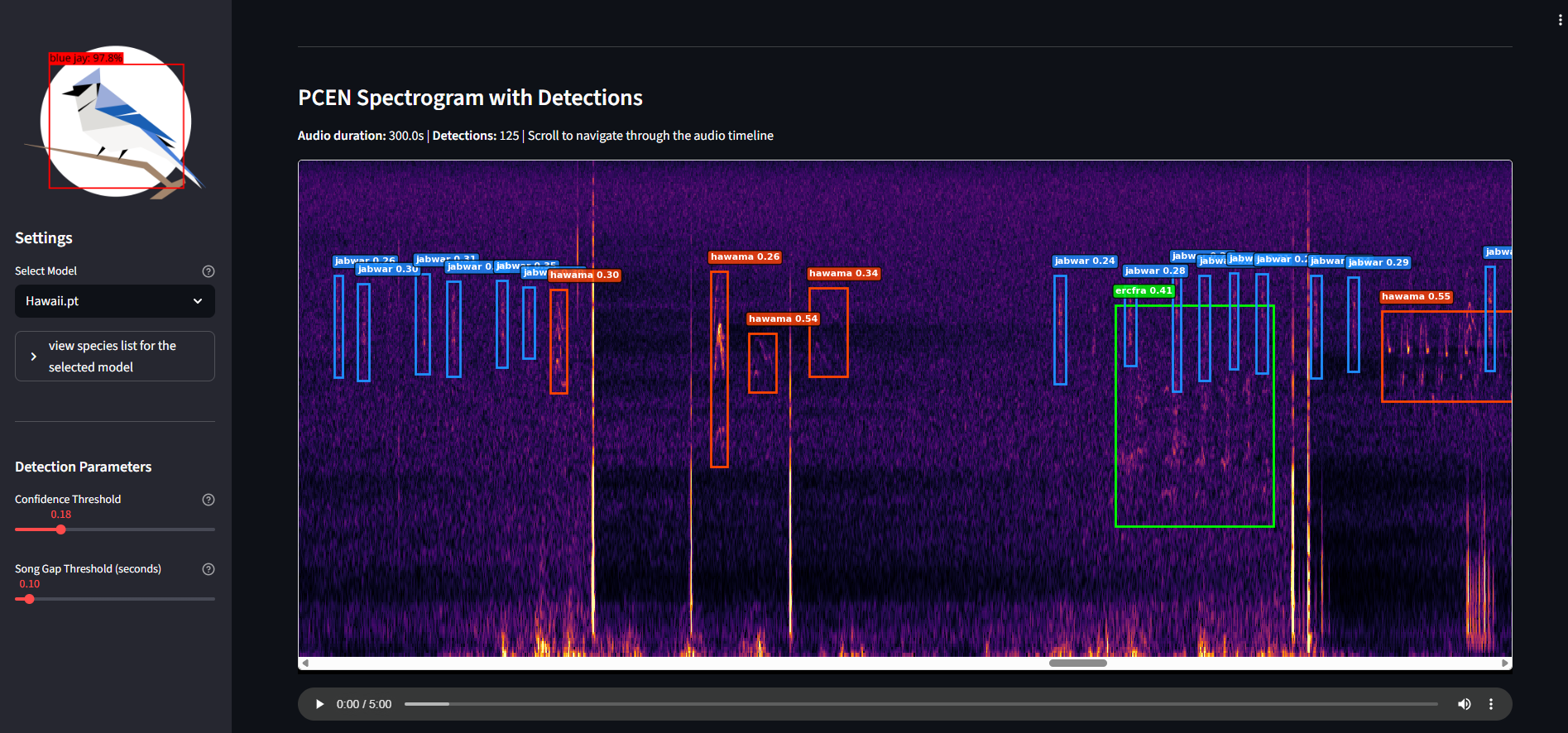Click the 0.10 song gap value
Image resolution: width=1568 pixels, height=733 pixels.
(x=29, y=584)
